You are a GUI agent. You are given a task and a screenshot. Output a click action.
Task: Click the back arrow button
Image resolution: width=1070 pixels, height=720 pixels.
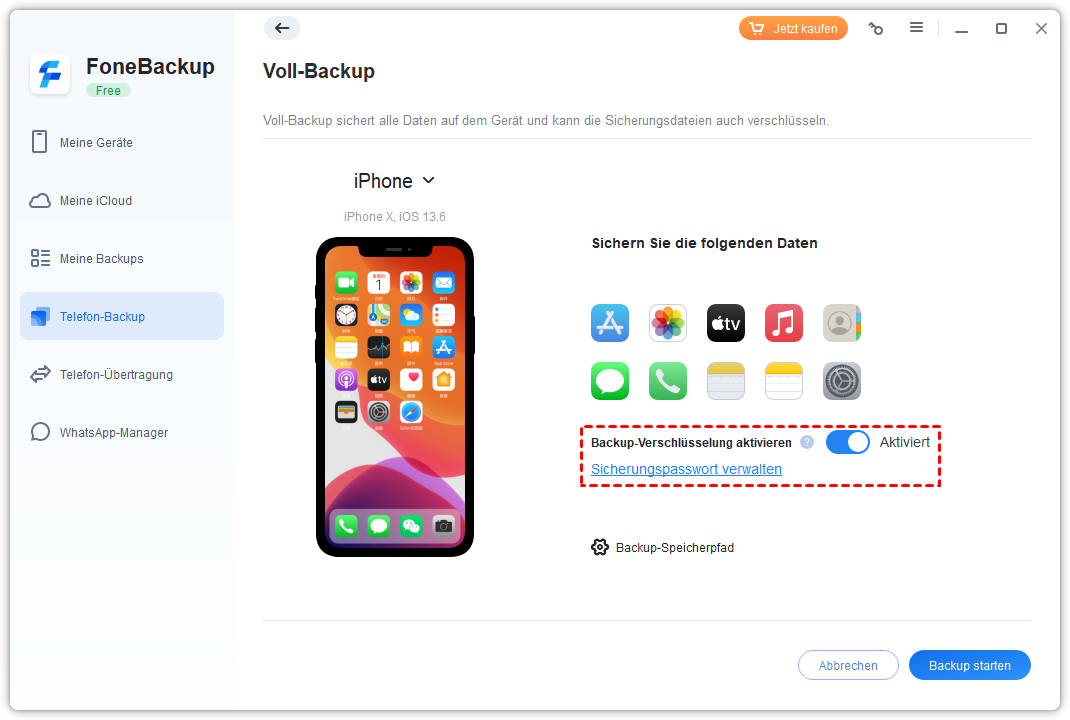click(x=282, y=28)
